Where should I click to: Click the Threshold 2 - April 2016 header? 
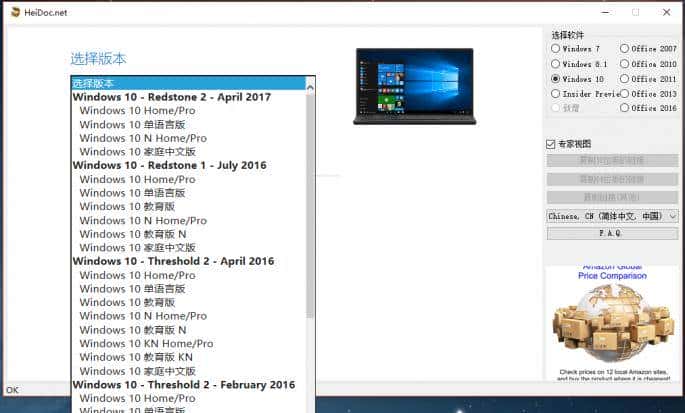click(x=173, y=261)
